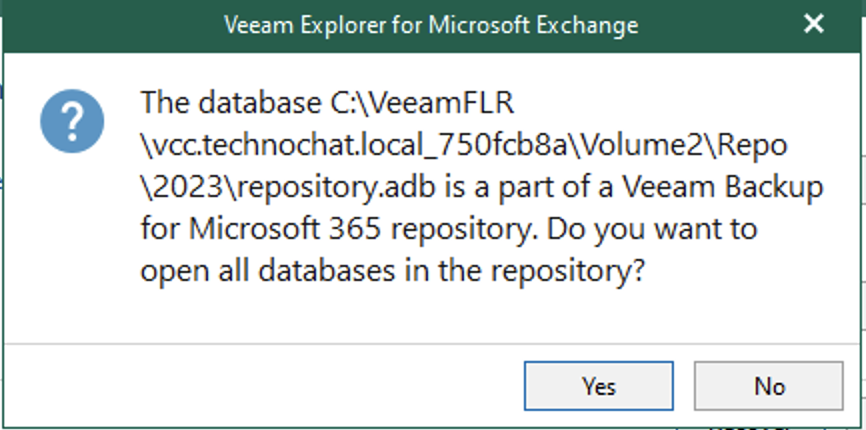The width and height of the screenshot is (866, 430).
Task: Click the words "The database" in message
Action: pos(210,102)
